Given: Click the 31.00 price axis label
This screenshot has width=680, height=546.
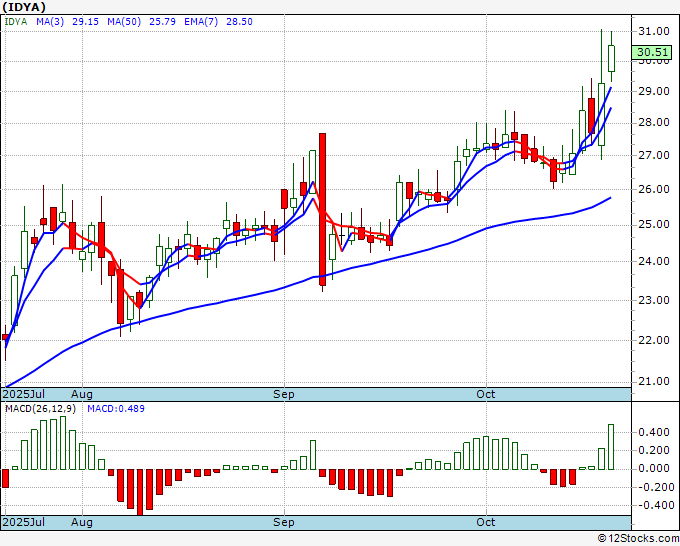Looking at the screenshot, I should 654,31.
